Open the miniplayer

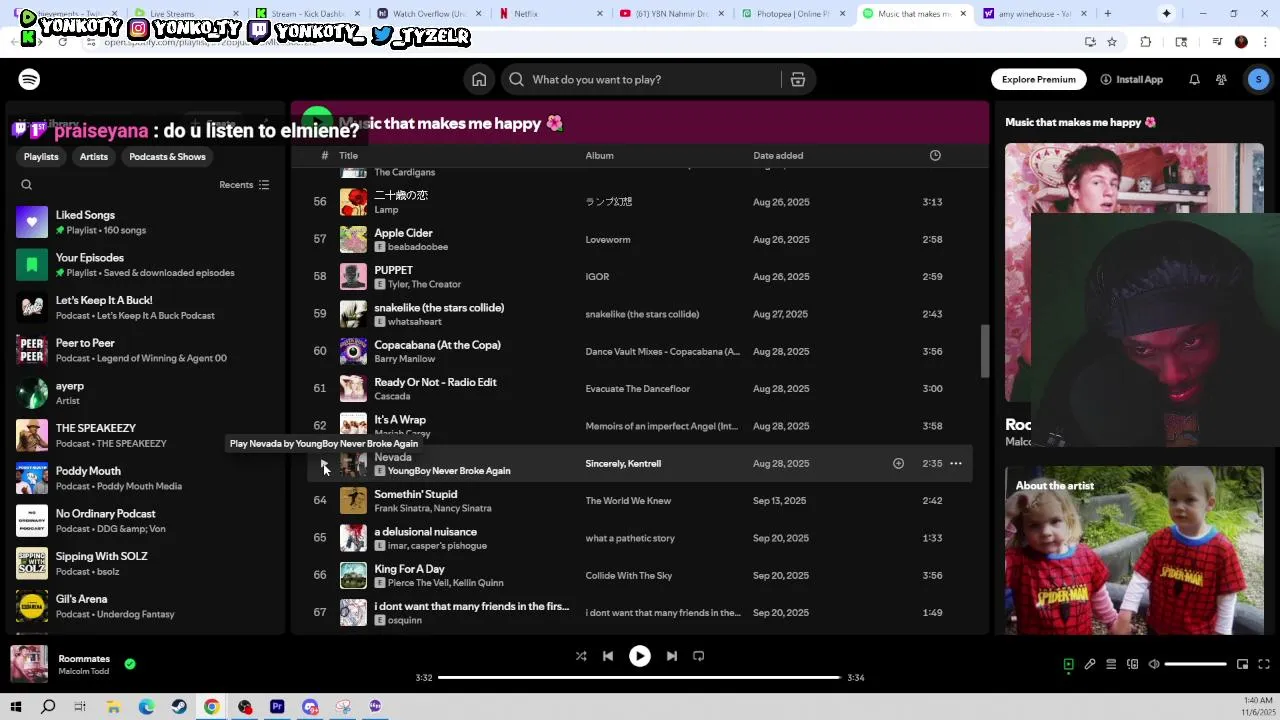click(x=1242, y=664)
